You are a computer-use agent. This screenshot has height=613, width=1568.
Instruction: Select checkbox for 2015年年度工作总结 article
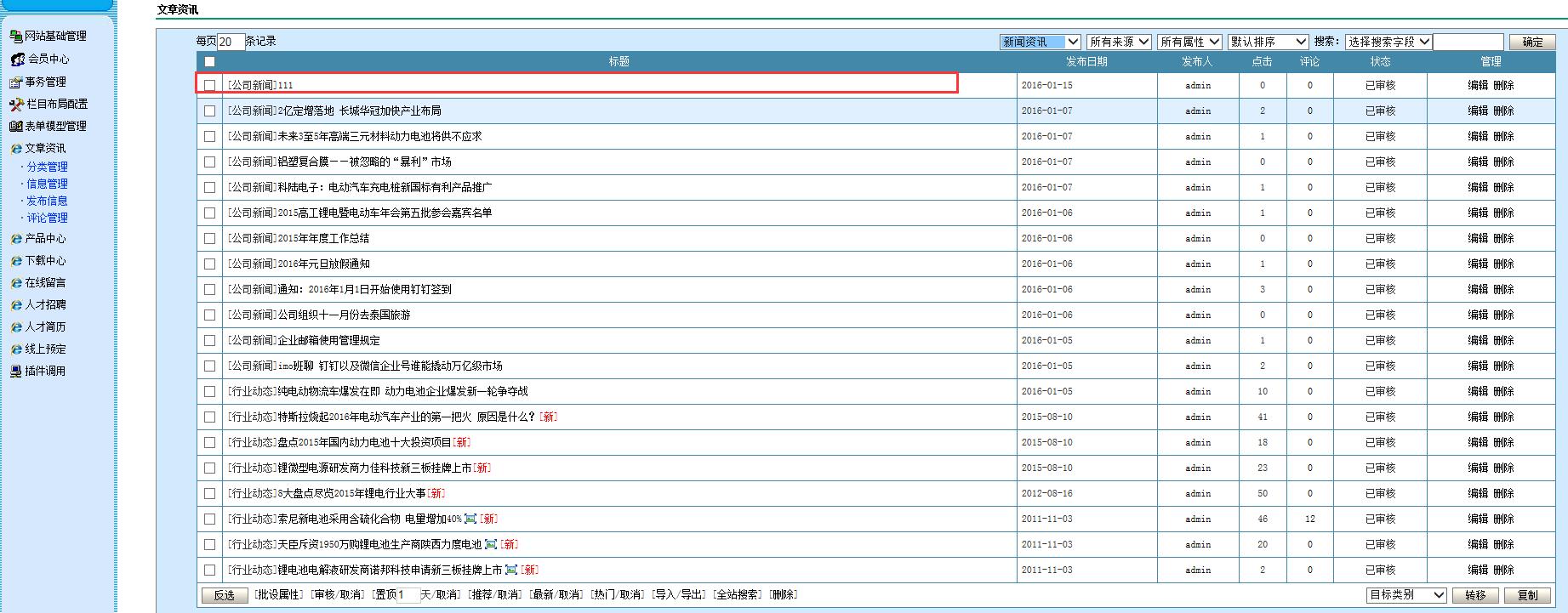pos(209,238)
